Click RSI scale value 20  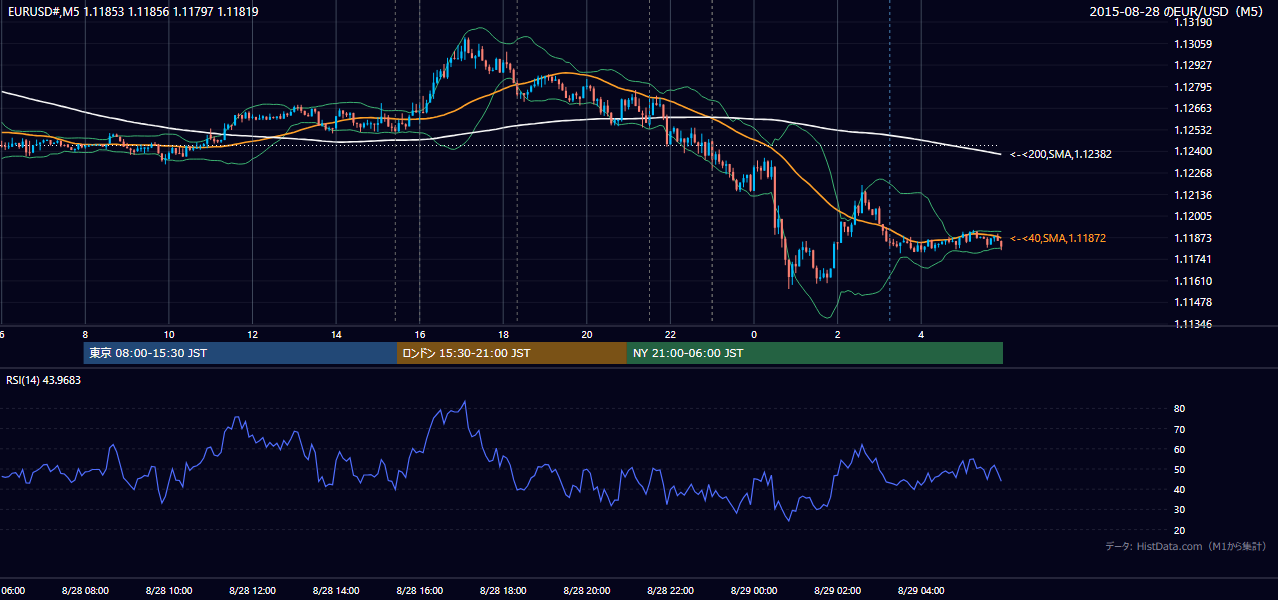(x=1180, y=530)
